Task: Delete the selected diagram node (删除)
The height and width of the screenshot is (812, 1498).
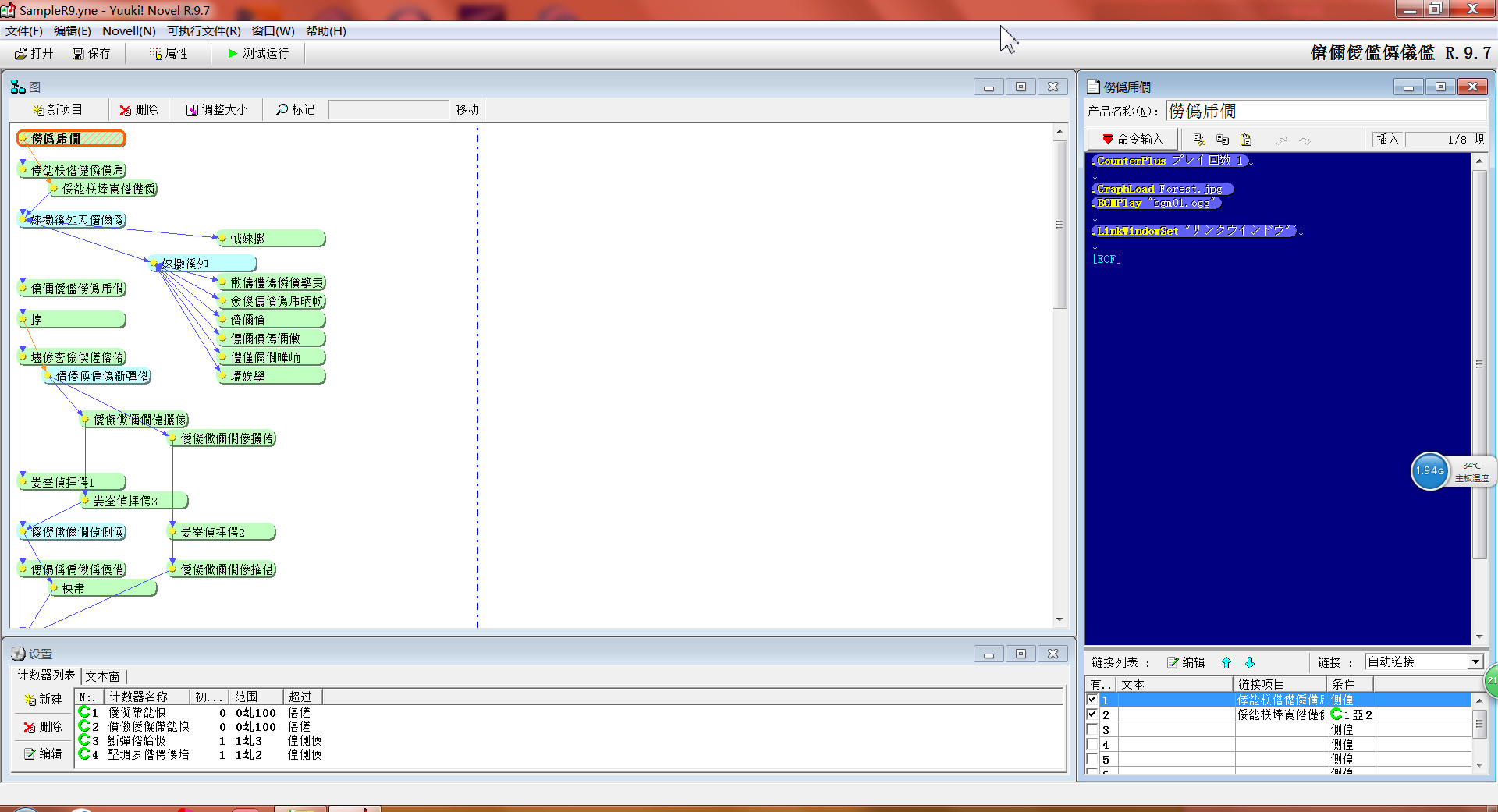Action: point(139,109)
